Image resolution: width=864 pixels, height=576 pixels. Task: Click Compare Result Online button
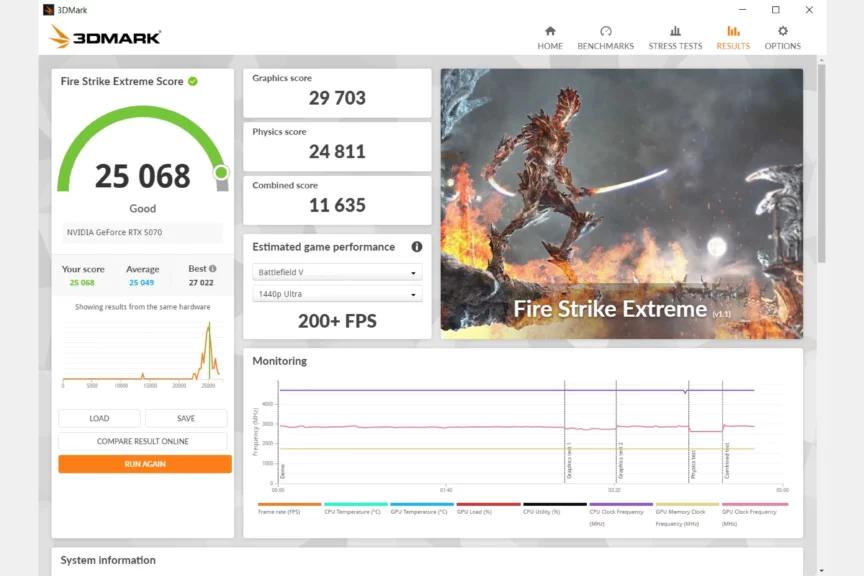pos(143,441)
